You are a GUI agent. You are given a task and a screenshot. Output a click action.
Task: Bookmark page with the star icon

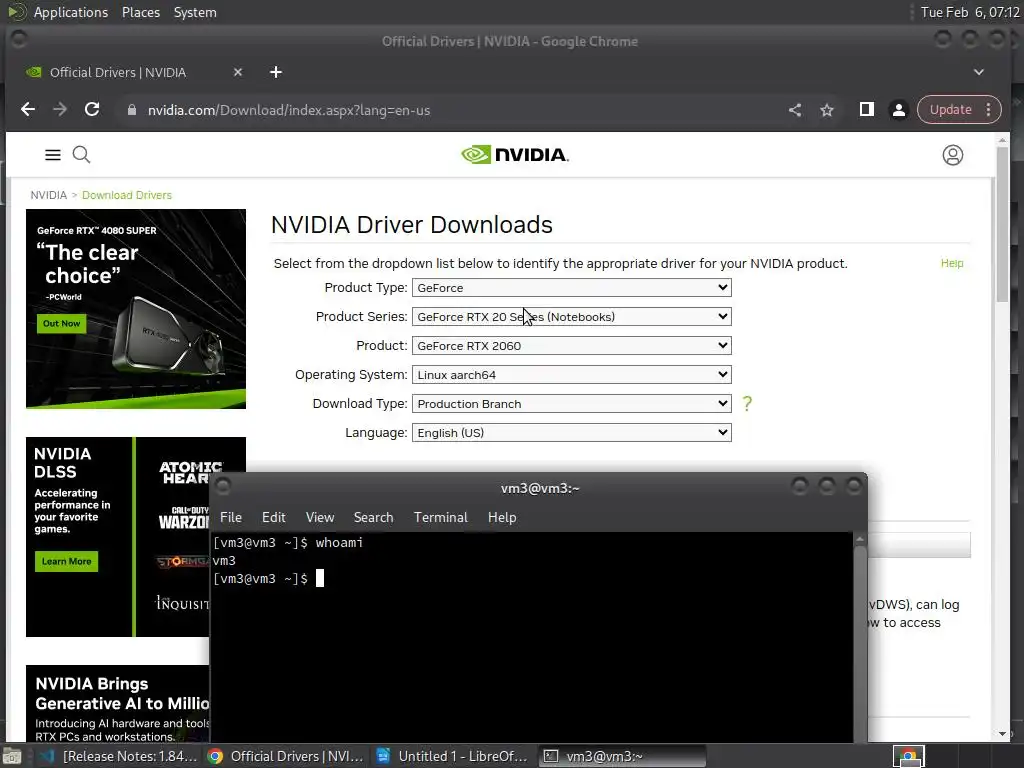(x=827, y=110)
